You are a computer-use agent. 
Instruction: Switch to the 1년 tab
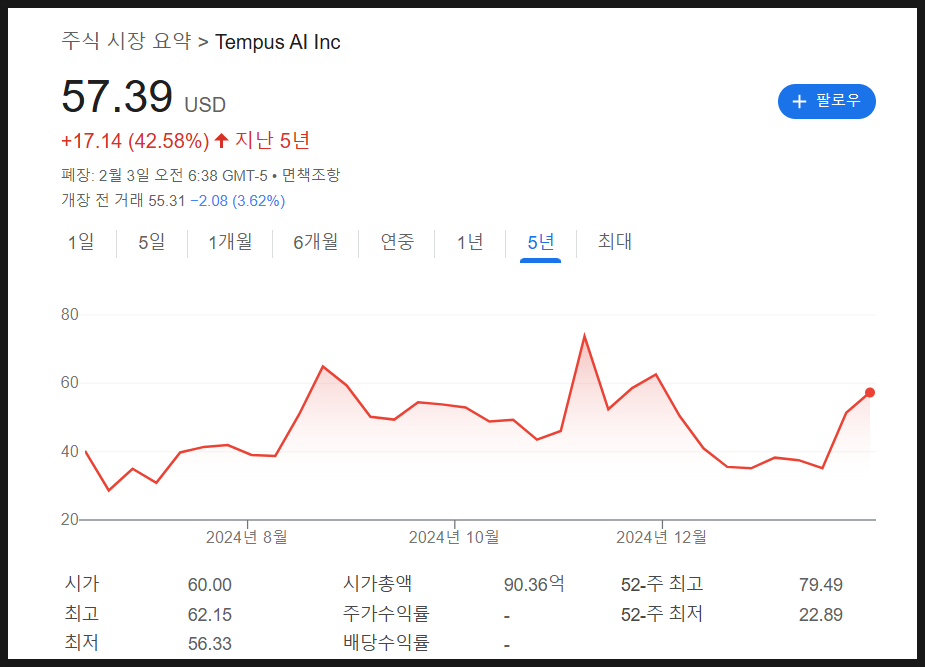coord(470,242)
